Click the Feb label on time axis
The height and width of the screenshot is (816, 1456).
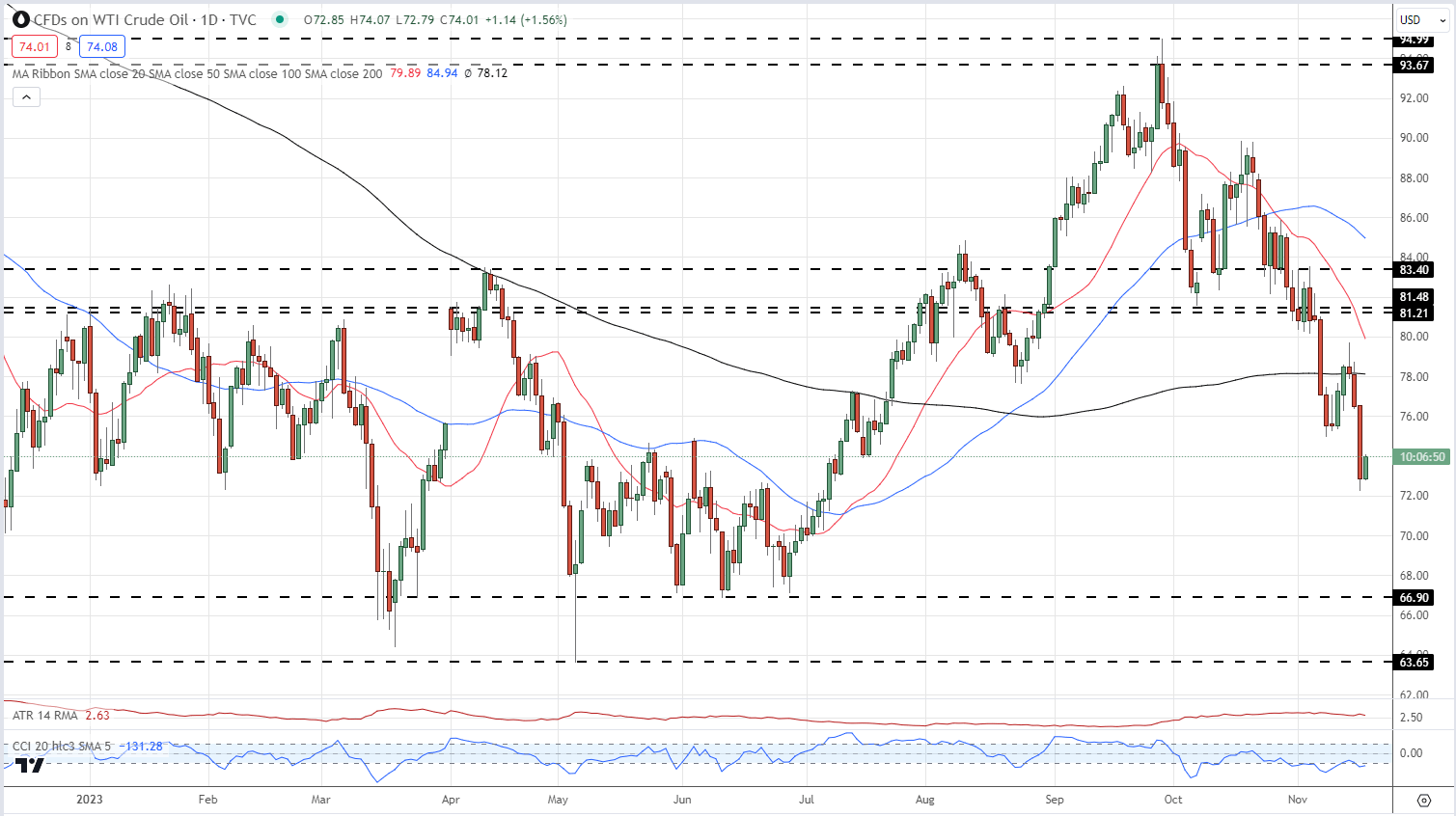coord(207,800)
